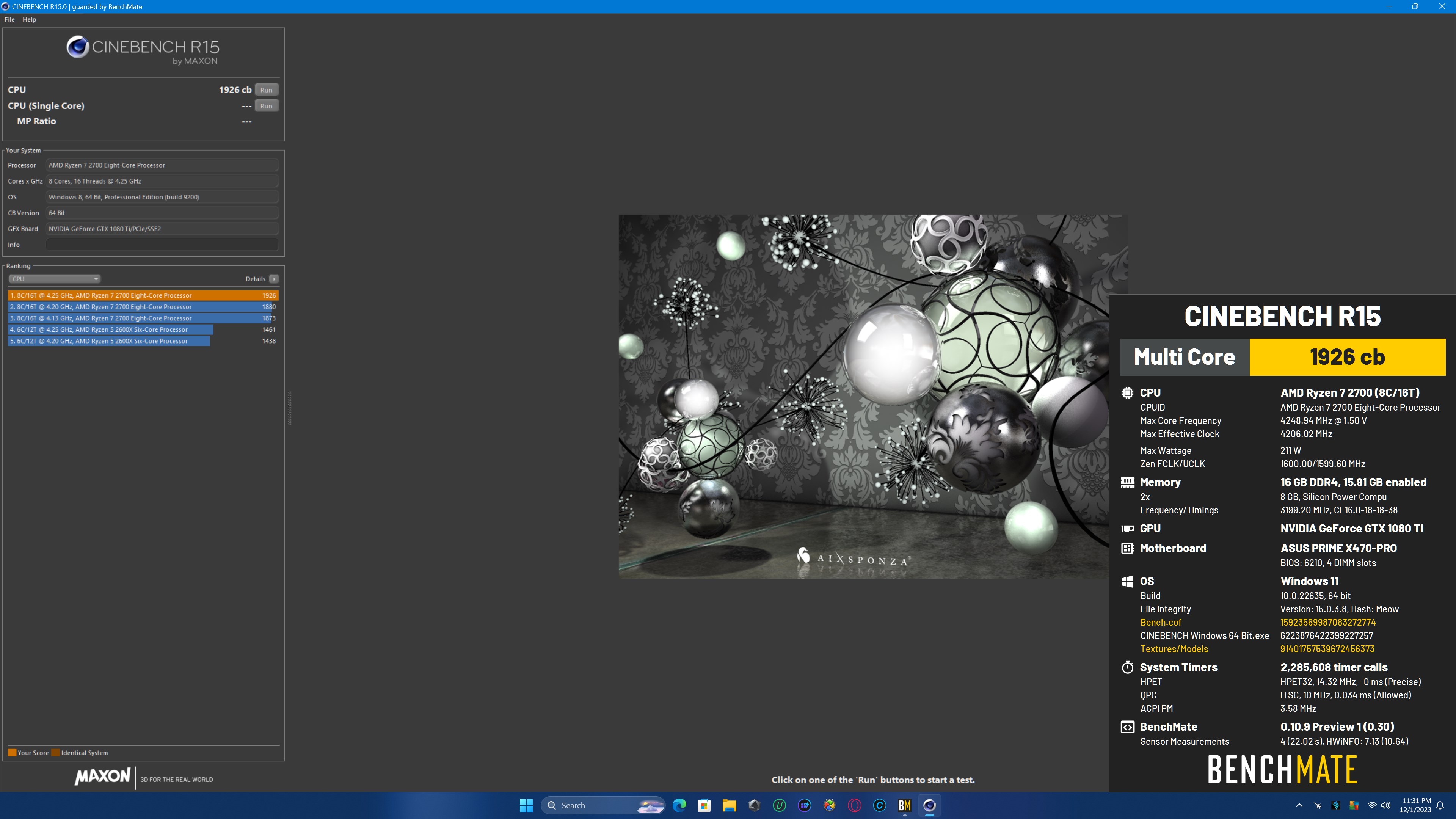This screenshot has width=1456, height=819.
Task: Click the BenchMate Motherboard icon
Action: [x=1127, y=548]
